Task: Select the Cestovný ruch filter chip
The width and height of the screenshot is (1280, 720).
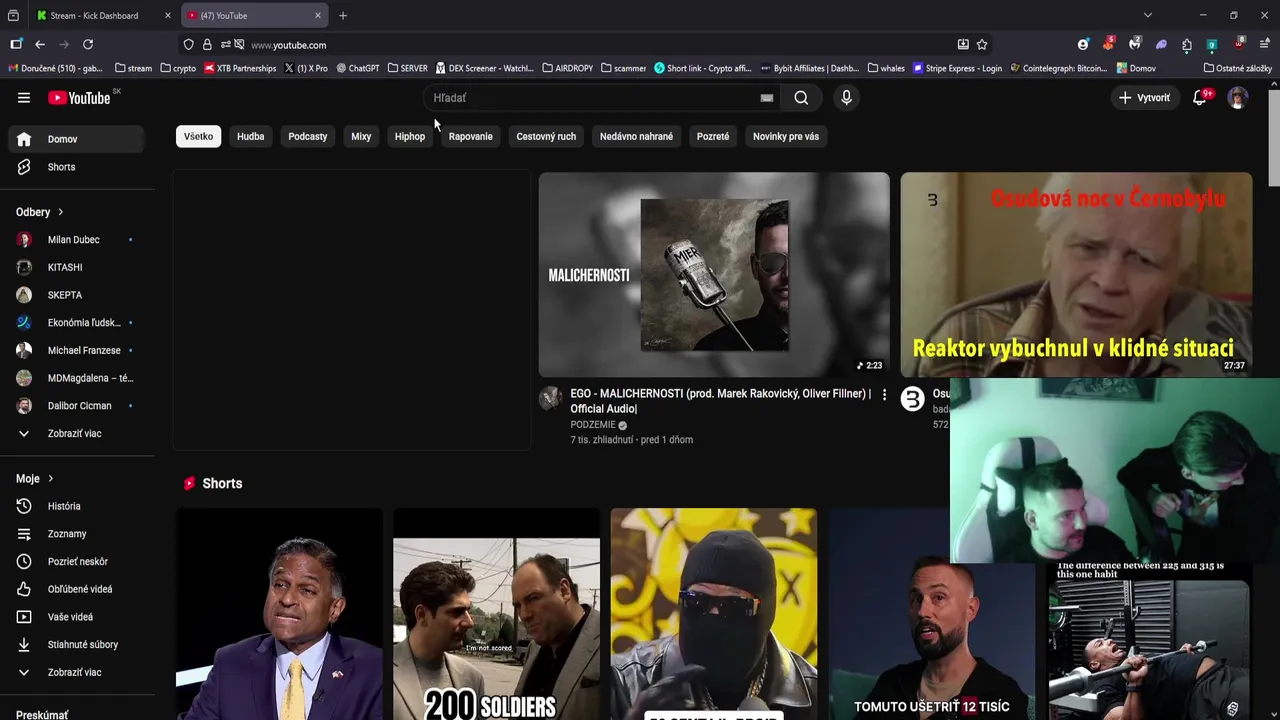Action: click(546, 136)
